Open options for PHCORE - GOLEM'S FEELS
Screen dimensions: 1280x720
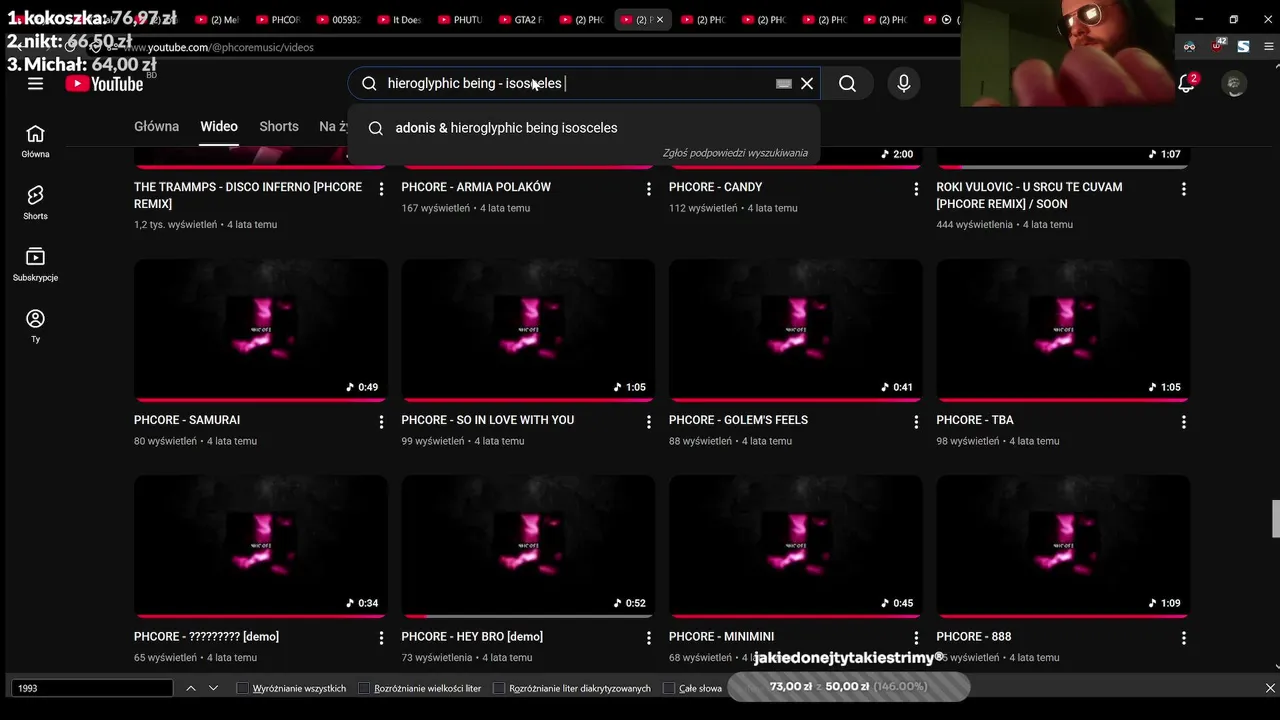pos(916,422)
